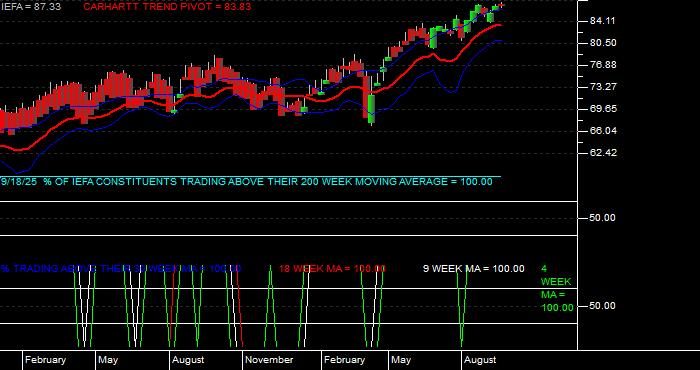Click the 76.88 price axis value
The image size is (700, 370).
point(603,65)
